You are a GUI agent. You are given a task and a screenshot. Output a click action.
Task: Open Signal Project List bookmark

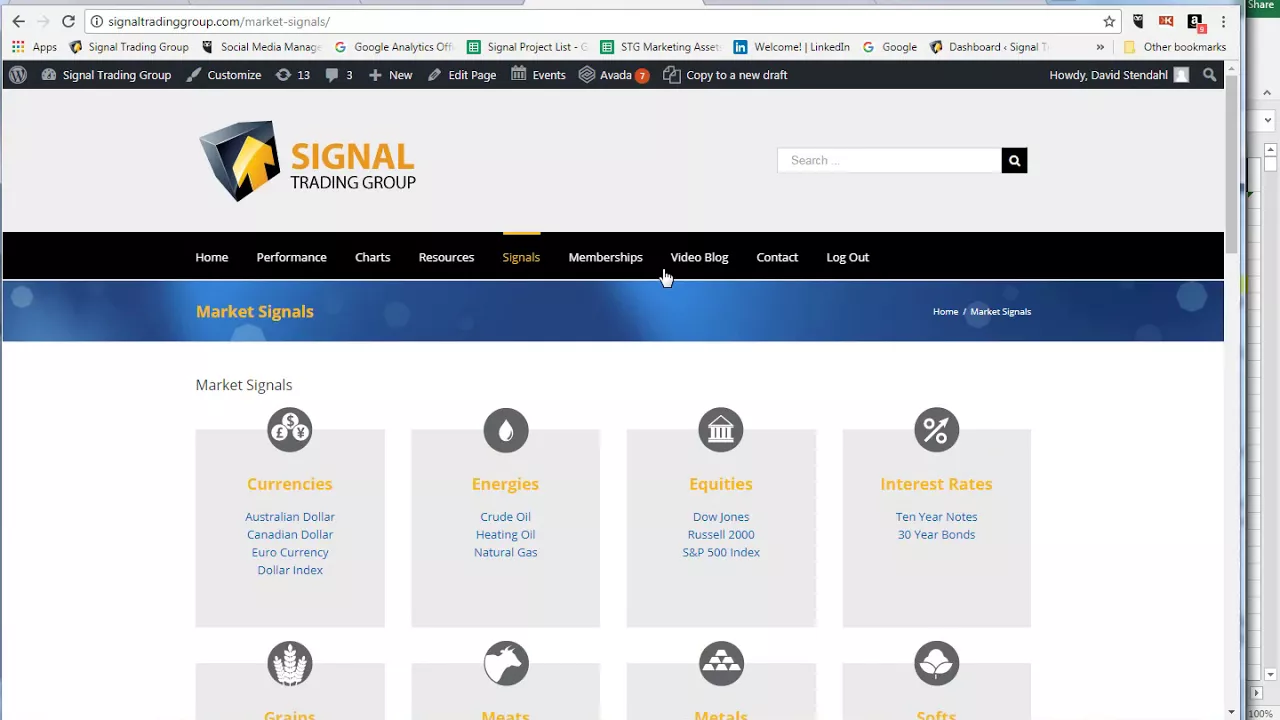point(527,47)
